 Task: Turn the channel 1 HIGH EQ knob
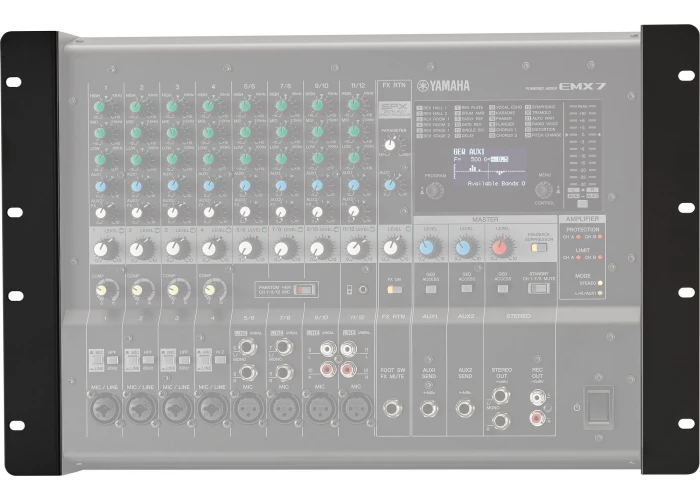pos(100,107)
